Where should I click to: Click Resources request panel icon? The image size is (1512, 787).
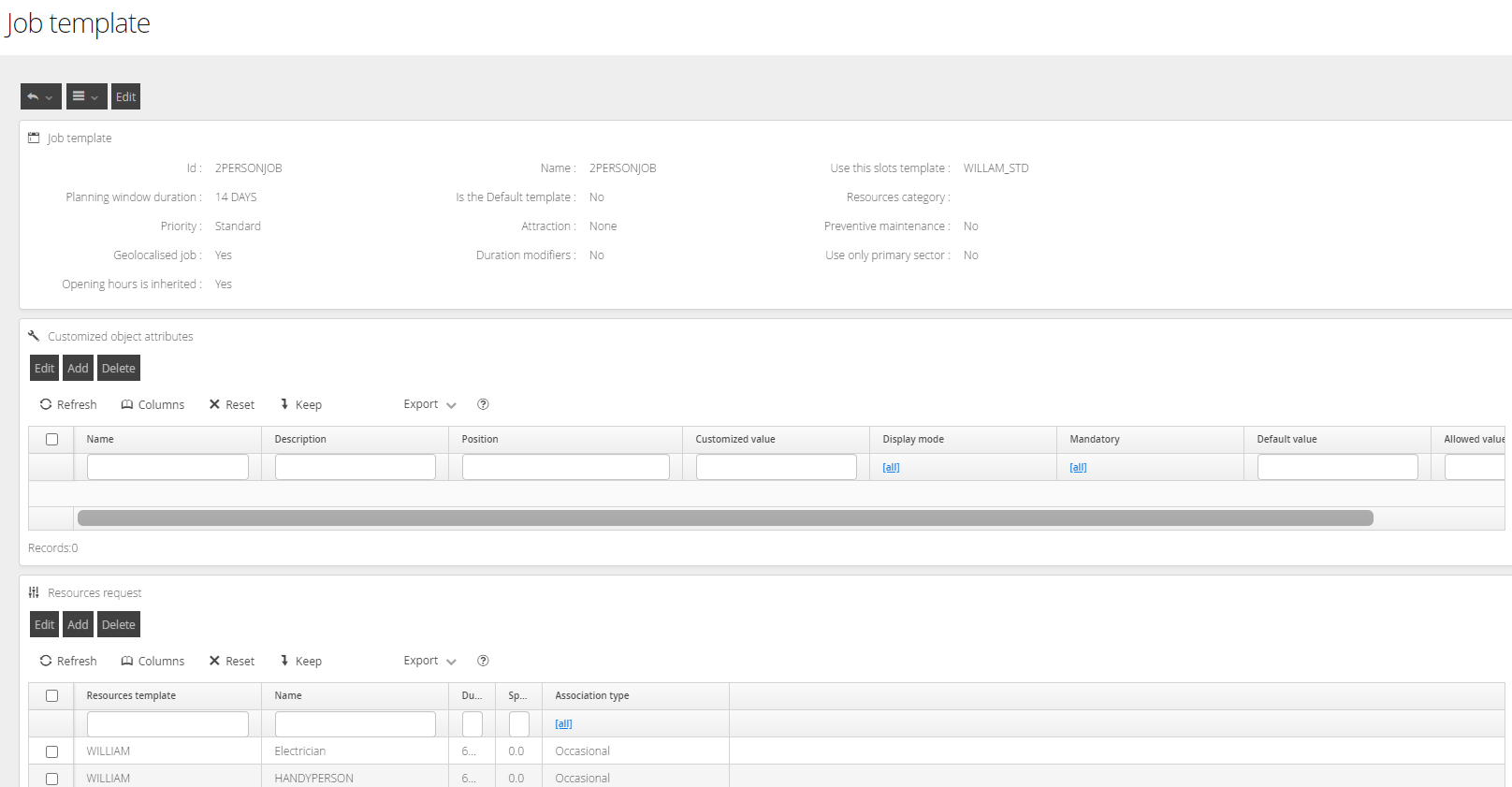tap(34, 592)
